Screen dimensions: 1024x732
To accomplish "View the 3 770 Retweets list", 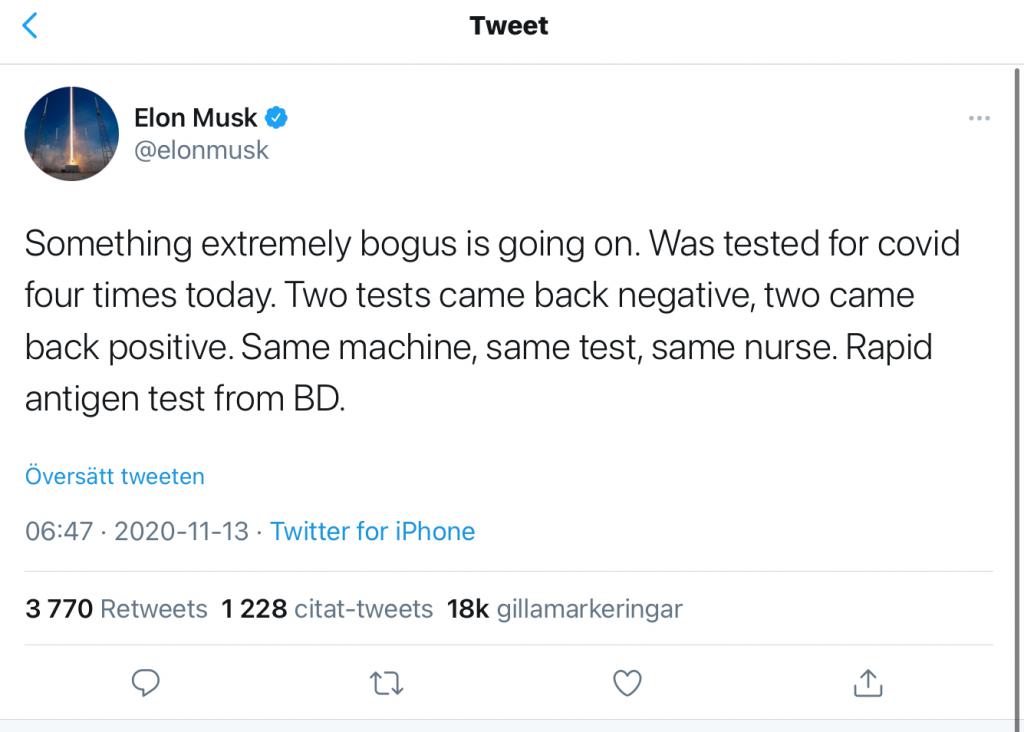I will pyautogui.click(x=116, y=609).
